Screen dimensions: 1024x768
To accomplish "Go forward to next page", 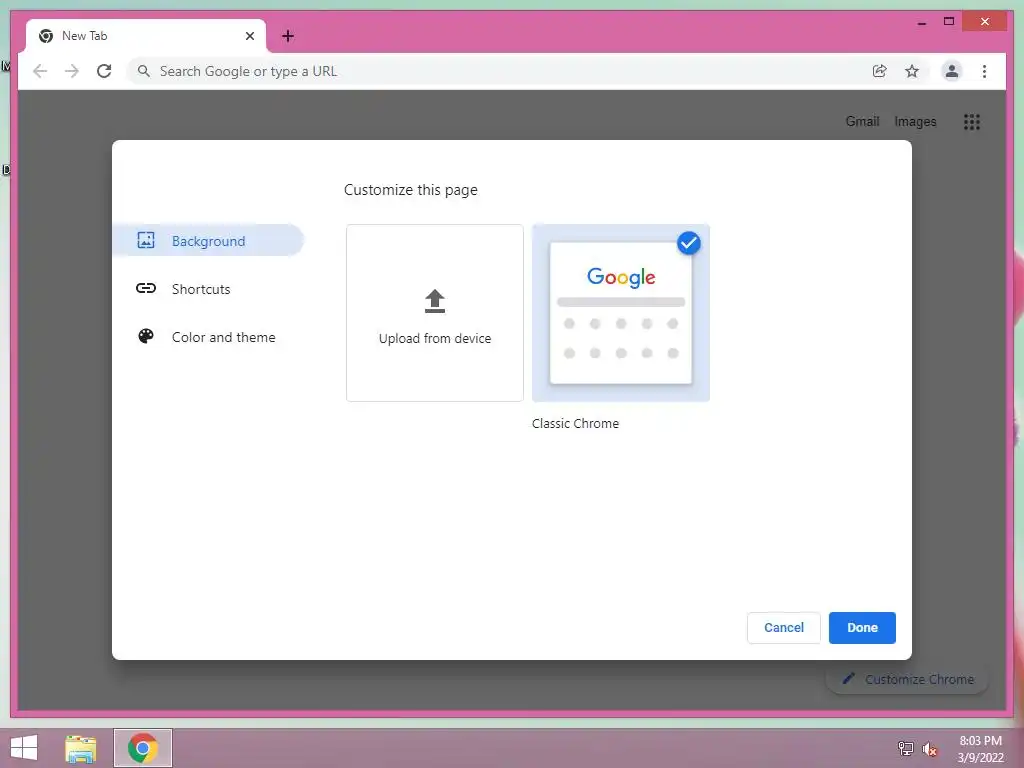I will [x=72, y=71].
